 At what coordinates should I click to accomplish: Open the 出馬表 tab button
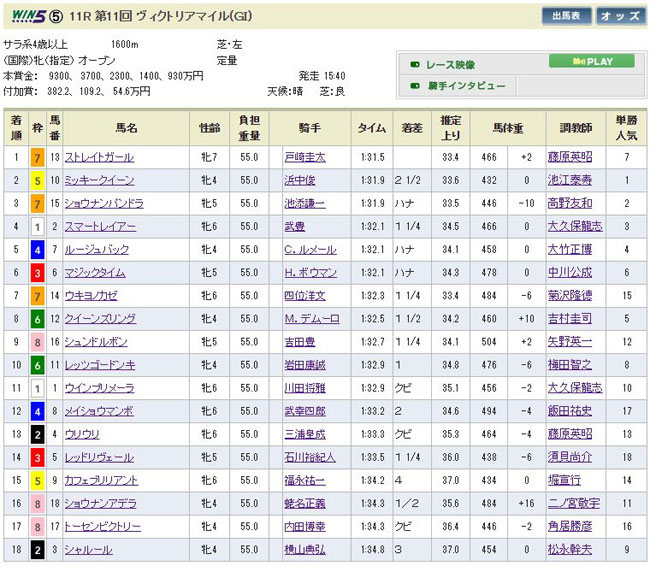point(569,17)
